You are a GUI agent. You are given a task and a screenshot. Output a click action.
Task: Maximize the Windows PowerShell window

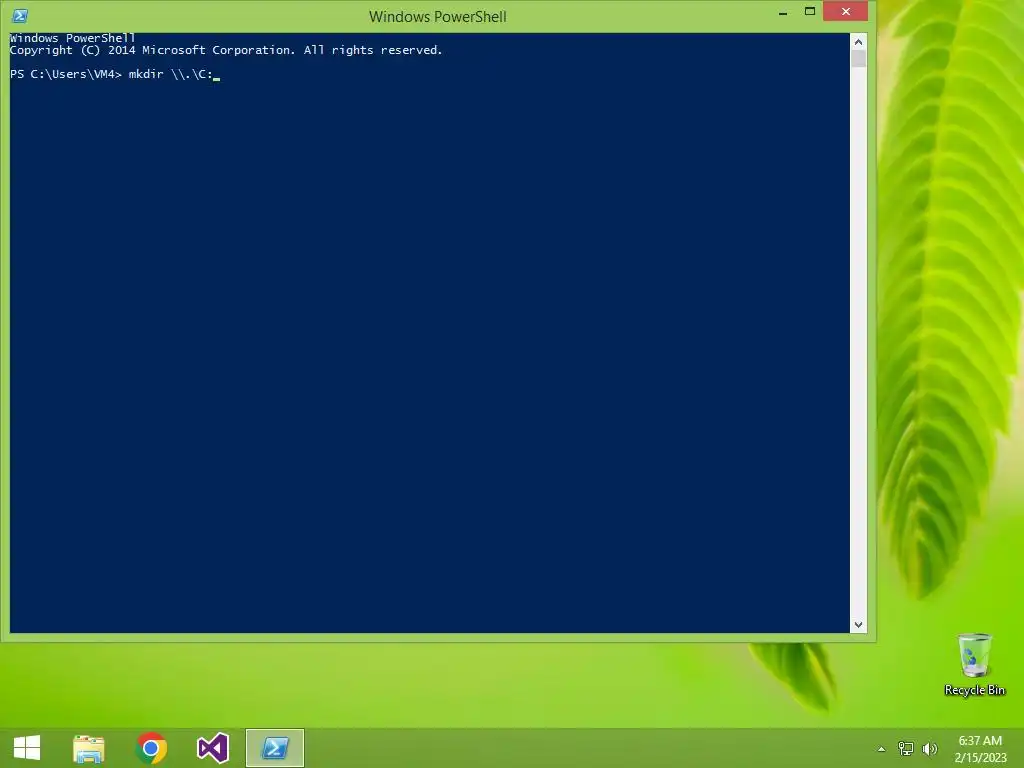pos(810,12)
